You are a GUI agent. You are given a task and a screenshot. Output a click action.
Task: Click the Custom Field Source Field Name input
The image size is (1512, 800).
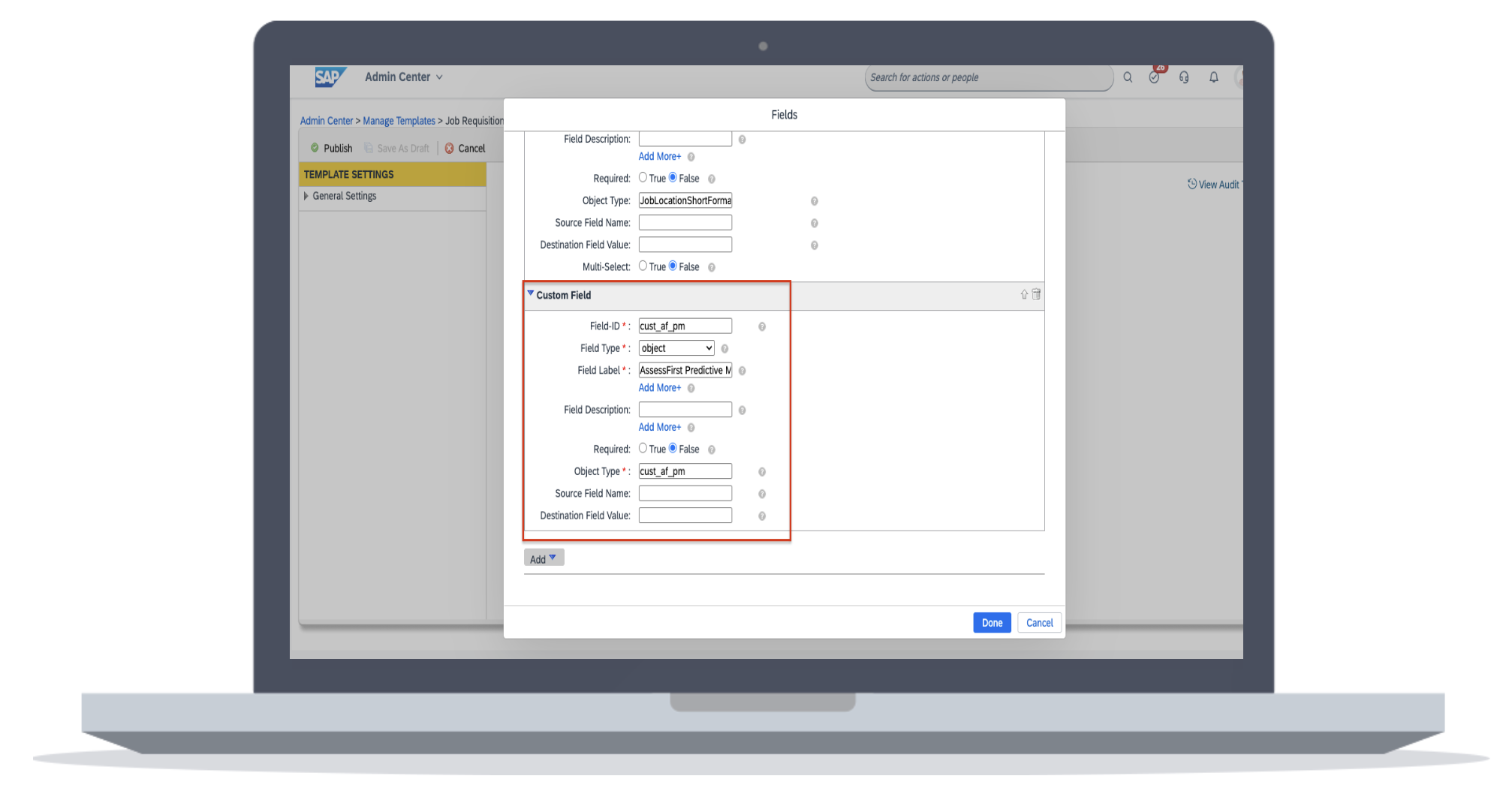(685, 494)
